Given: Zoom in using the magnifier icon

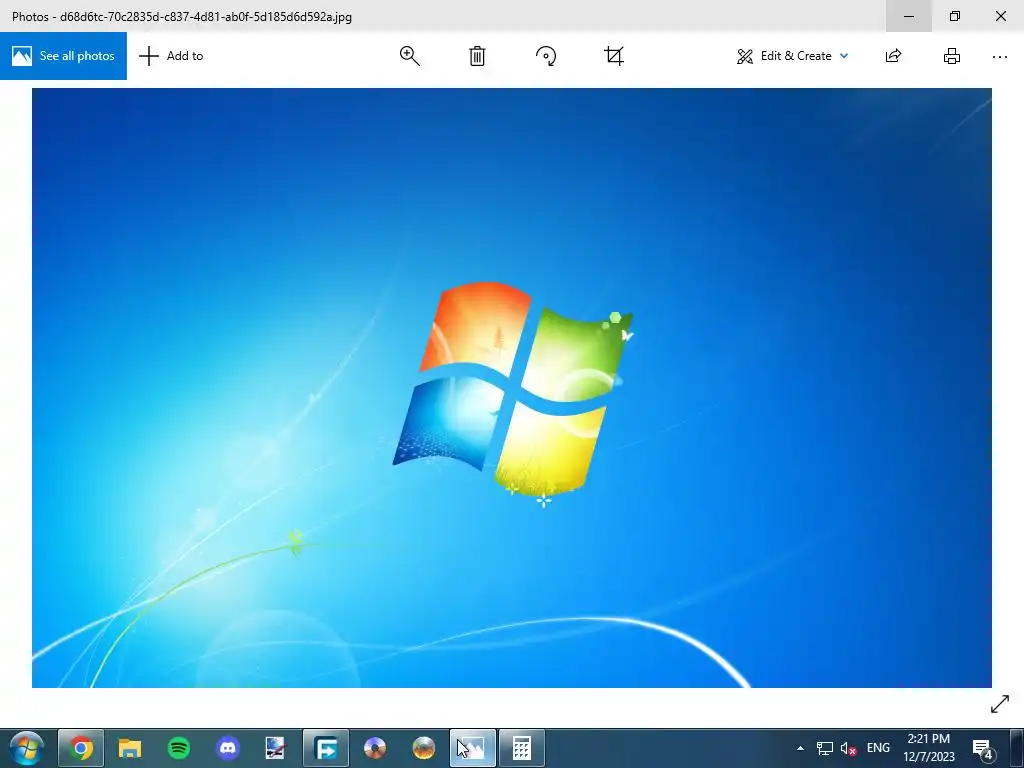Looking at the screenshot, I should click(x=409, y=56).
